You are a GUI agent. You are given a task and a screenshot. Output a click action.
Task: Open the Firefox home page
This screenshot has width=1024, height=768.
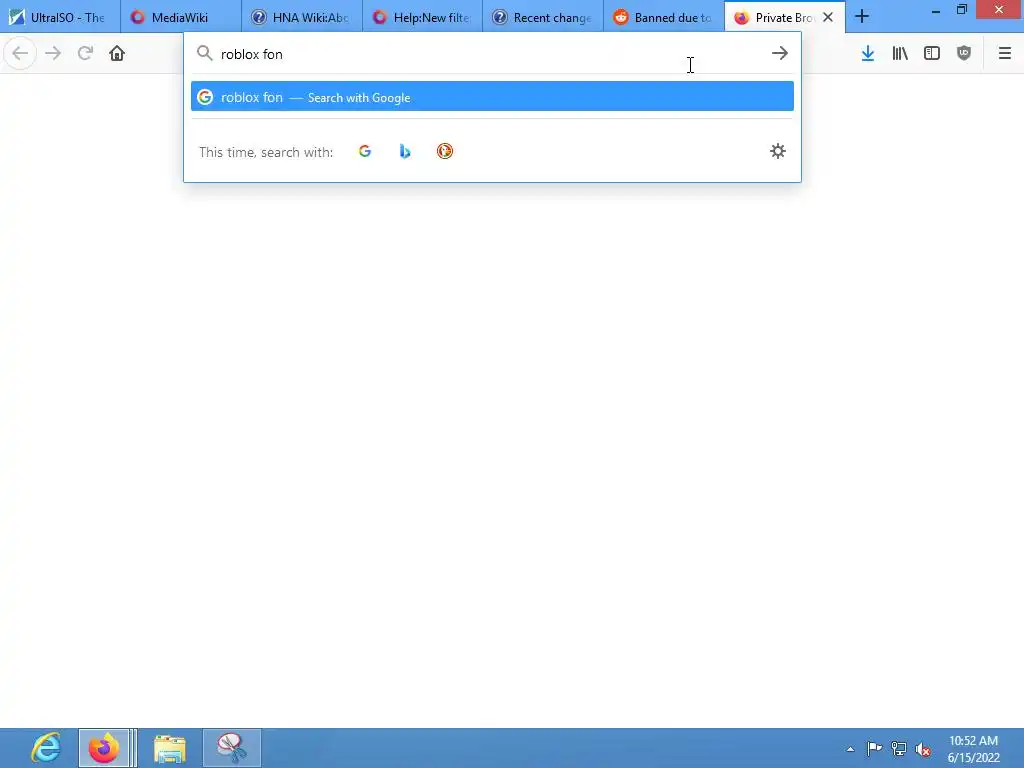[117, 54]
